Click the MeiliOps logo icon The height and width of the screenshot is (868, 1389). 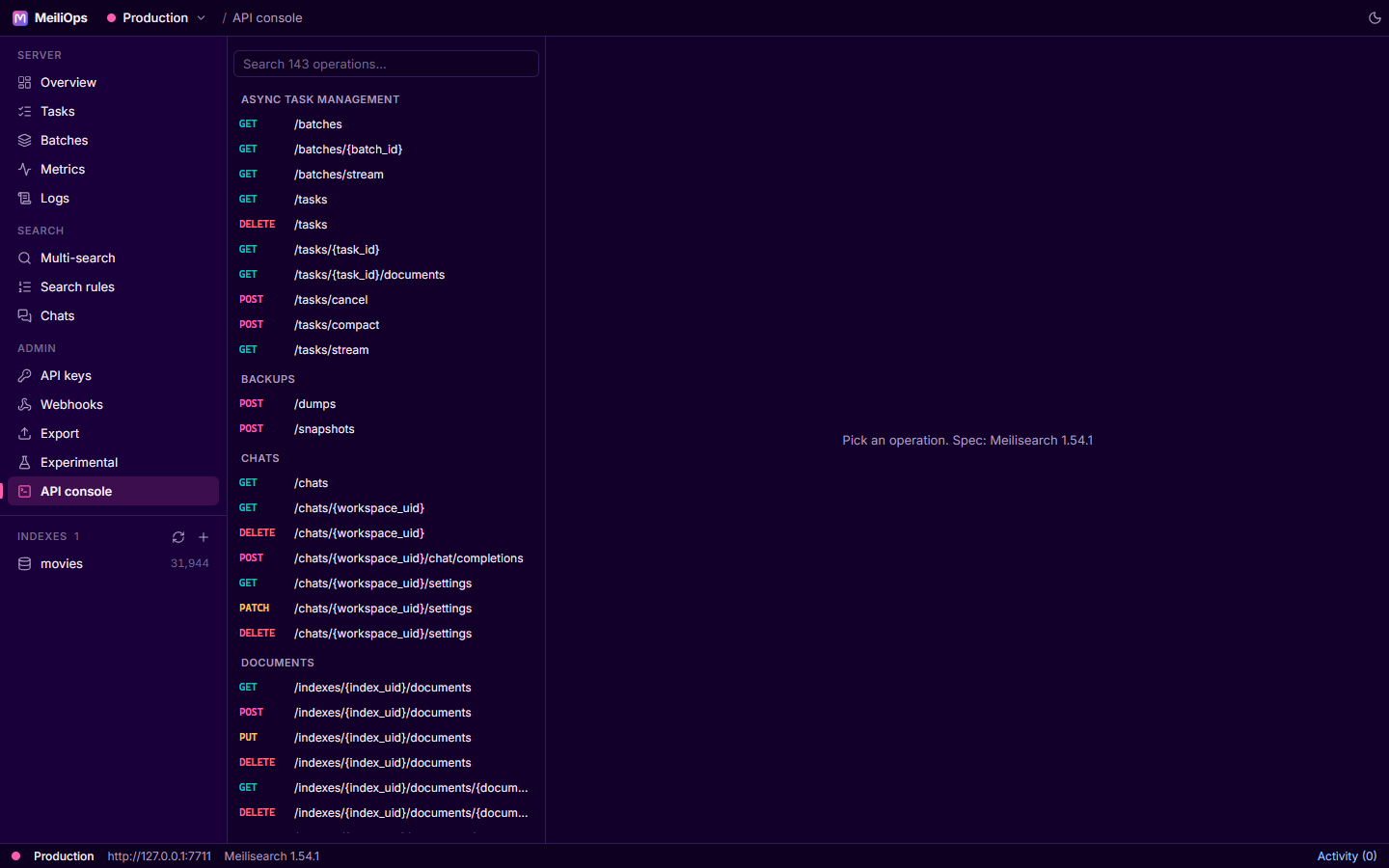click(x=20, y=17)
